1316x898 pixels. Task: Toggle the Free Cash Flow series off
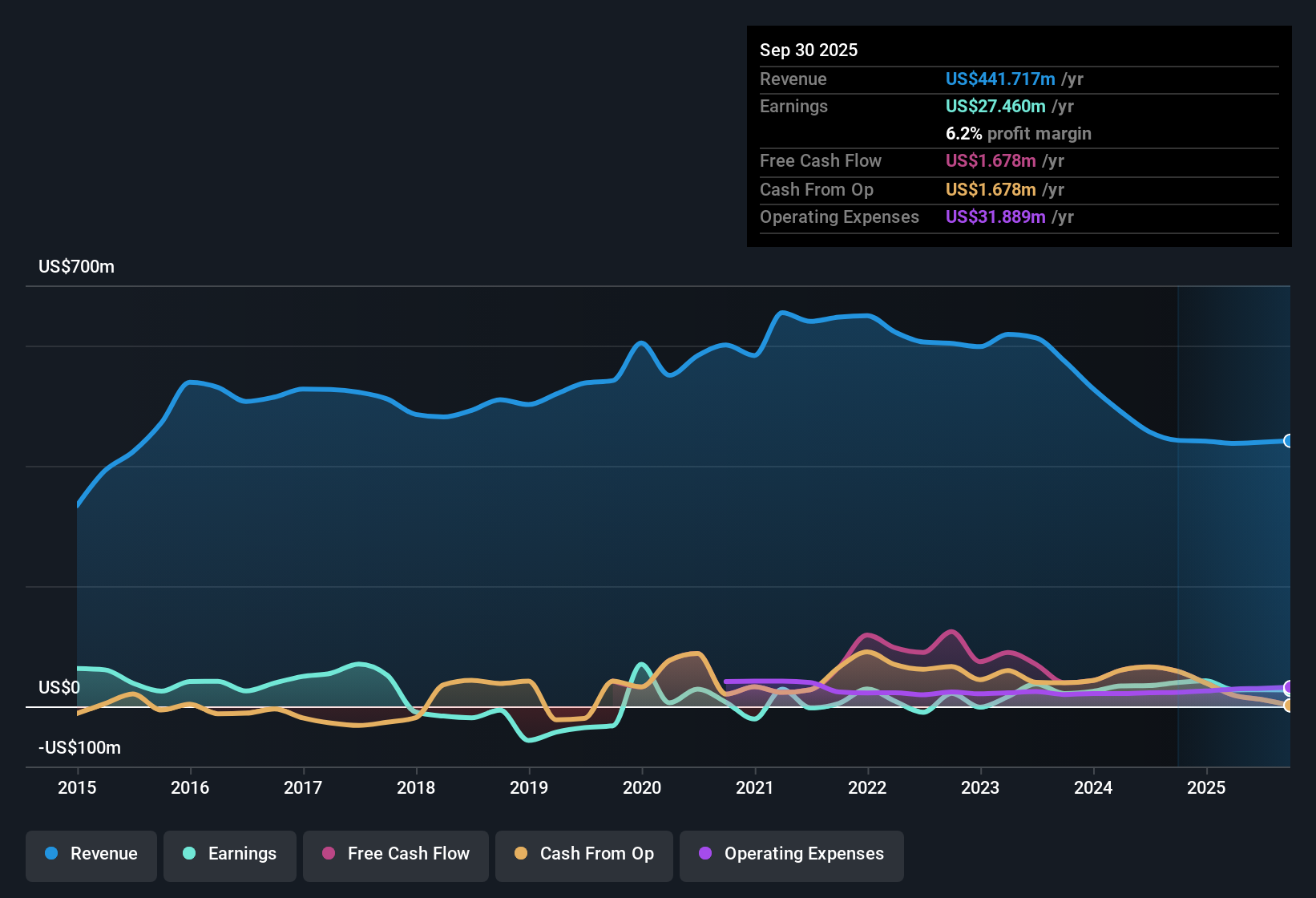click(395, 855)
